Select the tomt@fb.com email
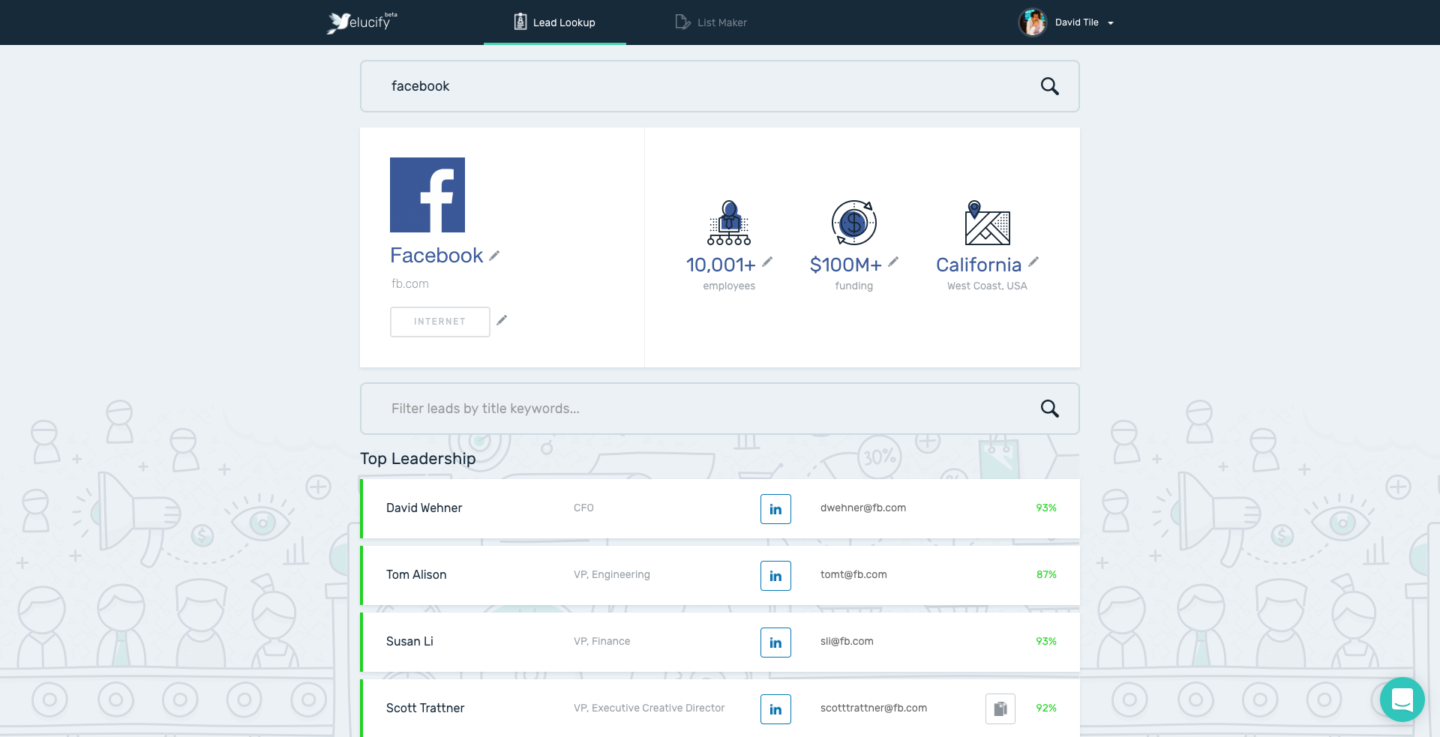The width and height of the screenshot is (1440, 737). (853, 575)
